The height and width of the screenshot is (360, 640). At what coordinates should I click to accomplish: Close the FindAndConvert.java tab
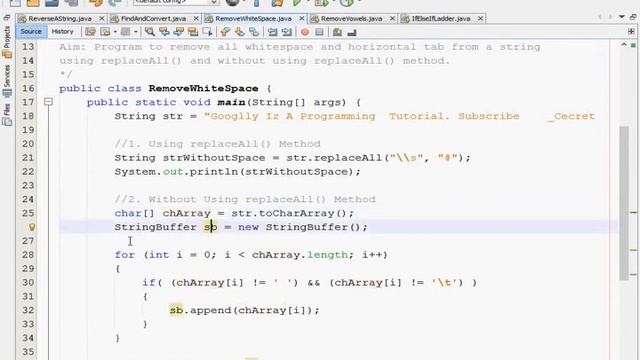pos(196,19)
